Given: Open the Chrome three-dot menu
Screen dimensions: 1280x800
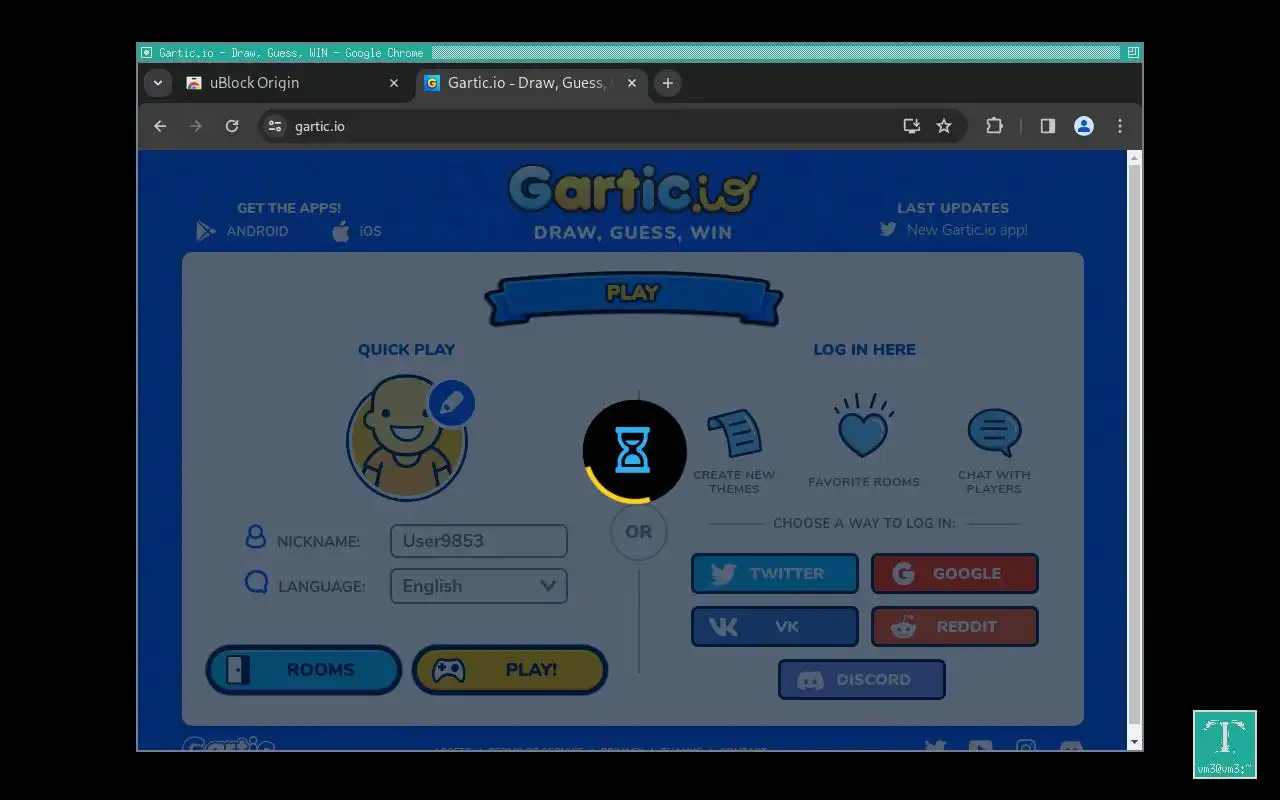Looking at the screenshot, I should click(x=1120, y=126).
